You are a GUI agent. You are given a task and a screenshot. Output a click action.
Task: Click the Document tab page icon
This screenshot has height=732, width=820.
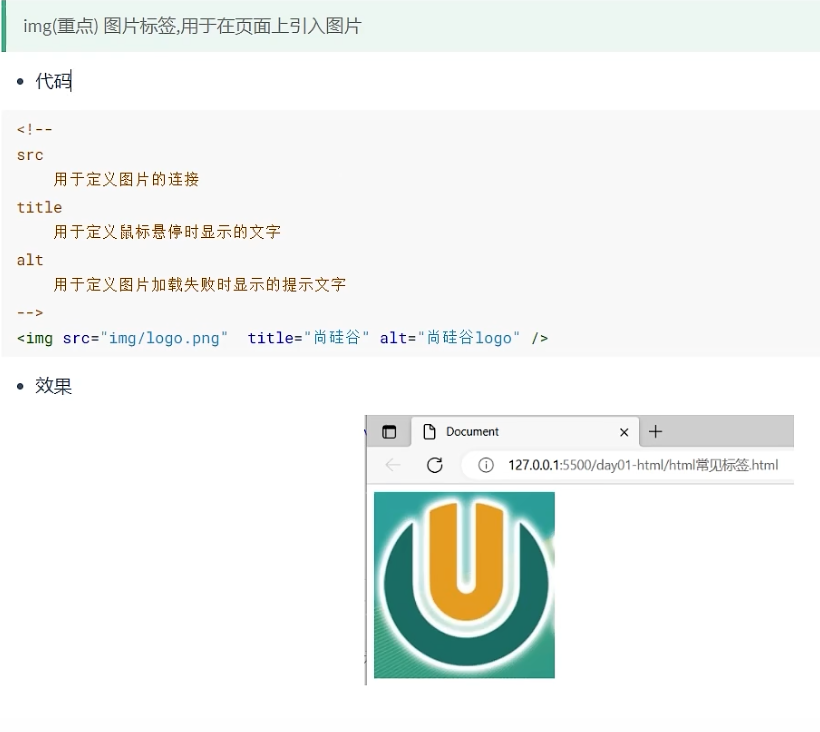[429, 432]
